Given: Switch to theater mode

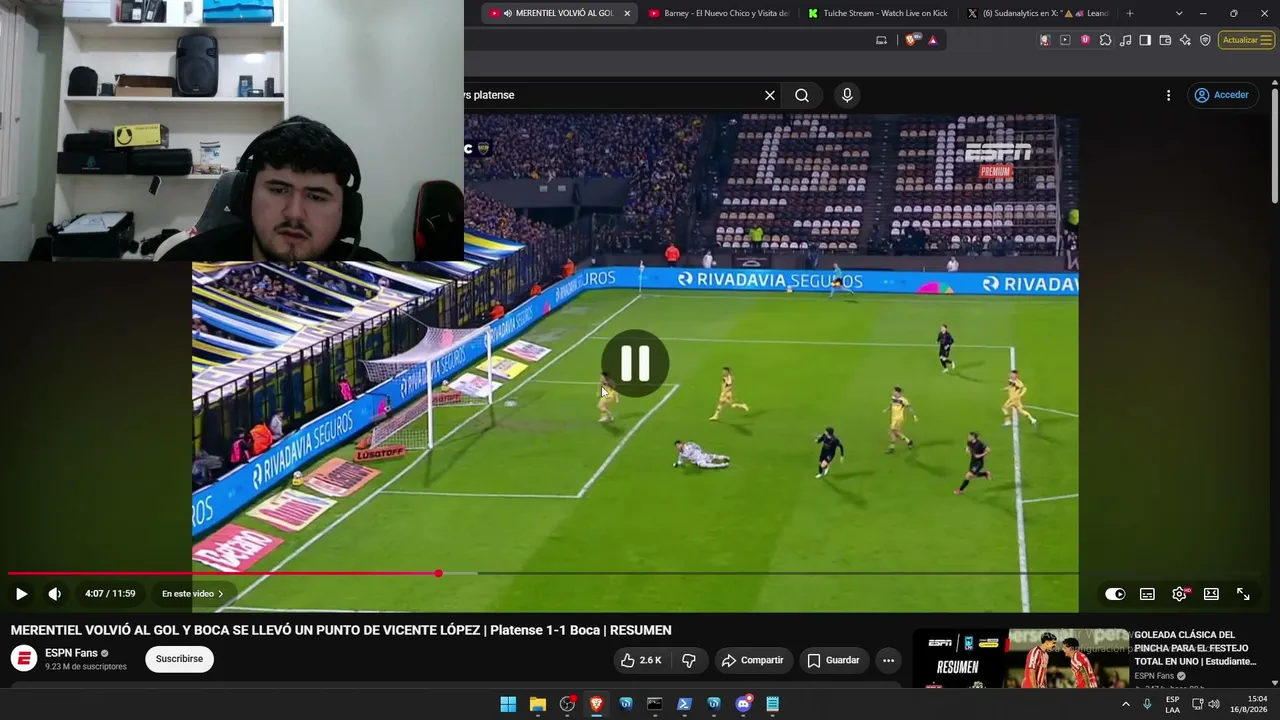Looking at the screenshot, I should coord(1211,594).
